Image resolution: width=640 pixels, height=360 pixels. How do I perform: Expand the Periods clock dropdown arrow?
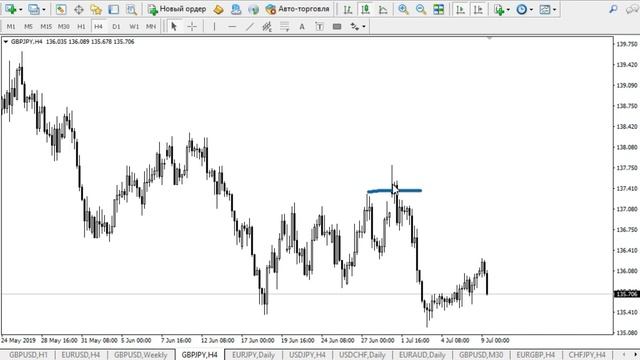(531, 9)
